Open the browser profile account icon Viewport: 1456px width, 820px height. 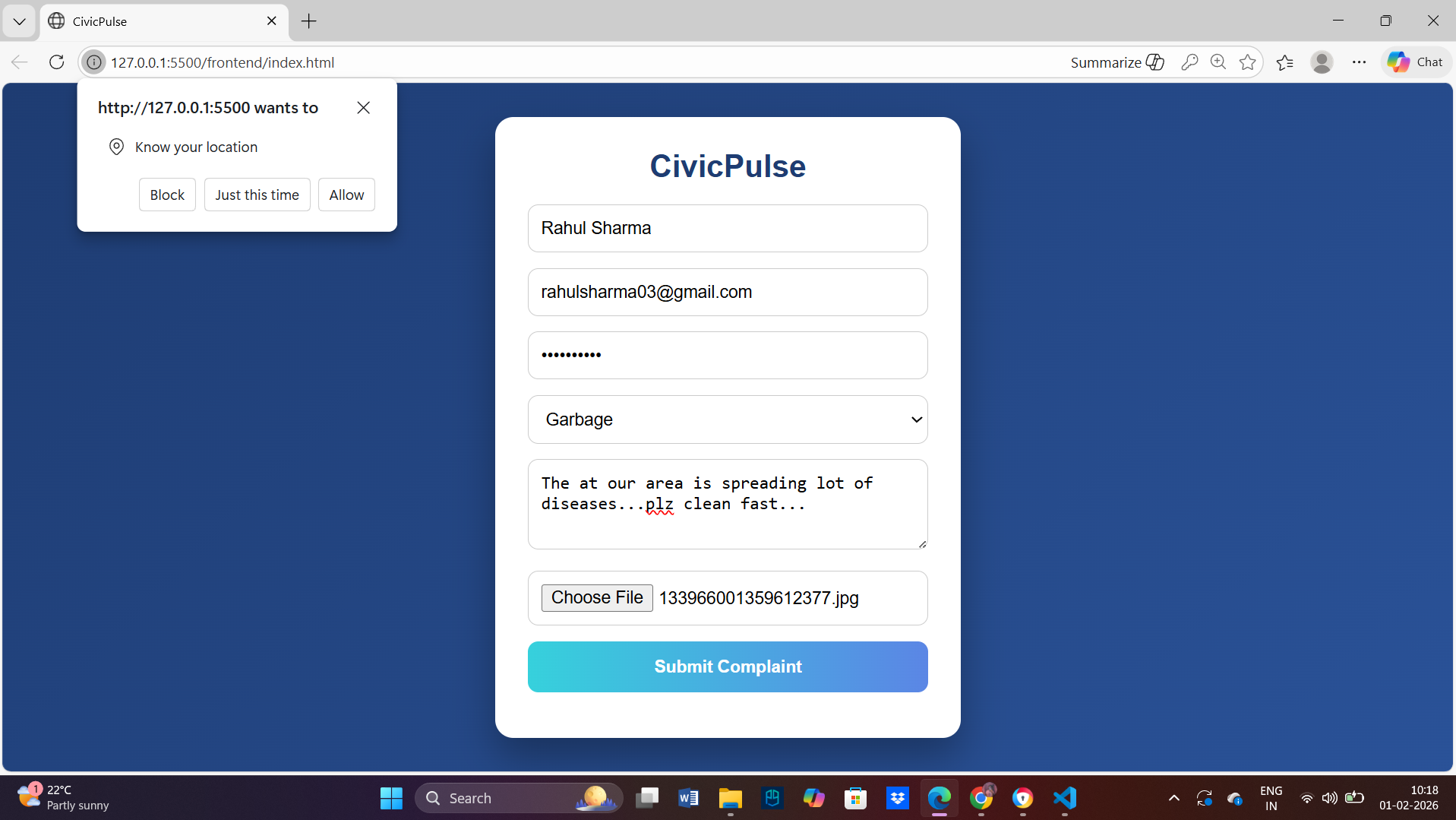pos(1322,62)
